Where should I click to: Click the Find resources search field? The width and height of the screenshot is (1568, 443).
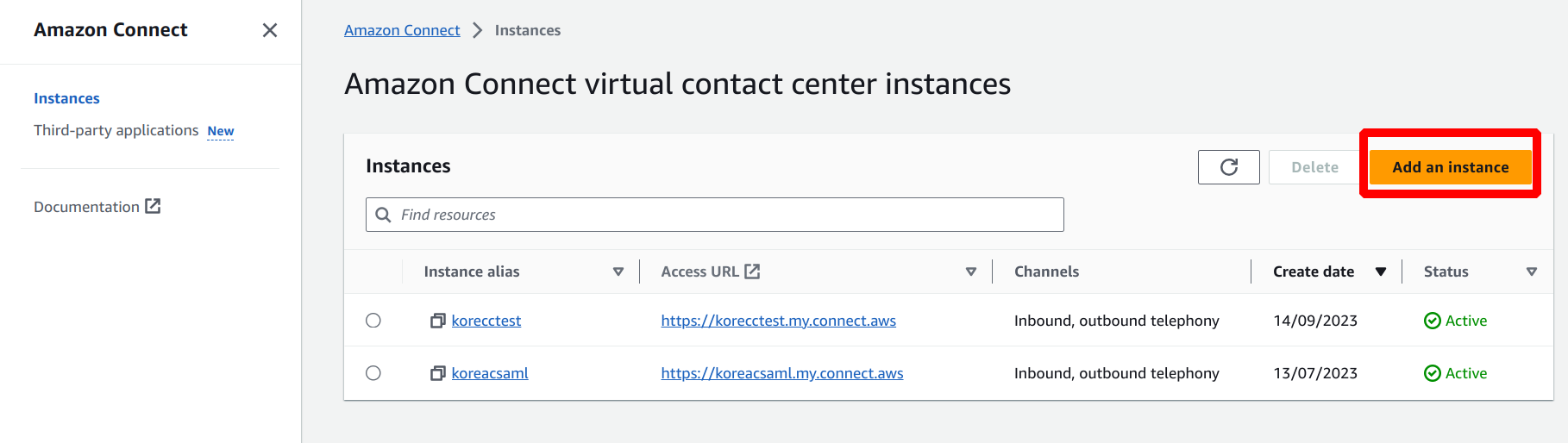724,215
